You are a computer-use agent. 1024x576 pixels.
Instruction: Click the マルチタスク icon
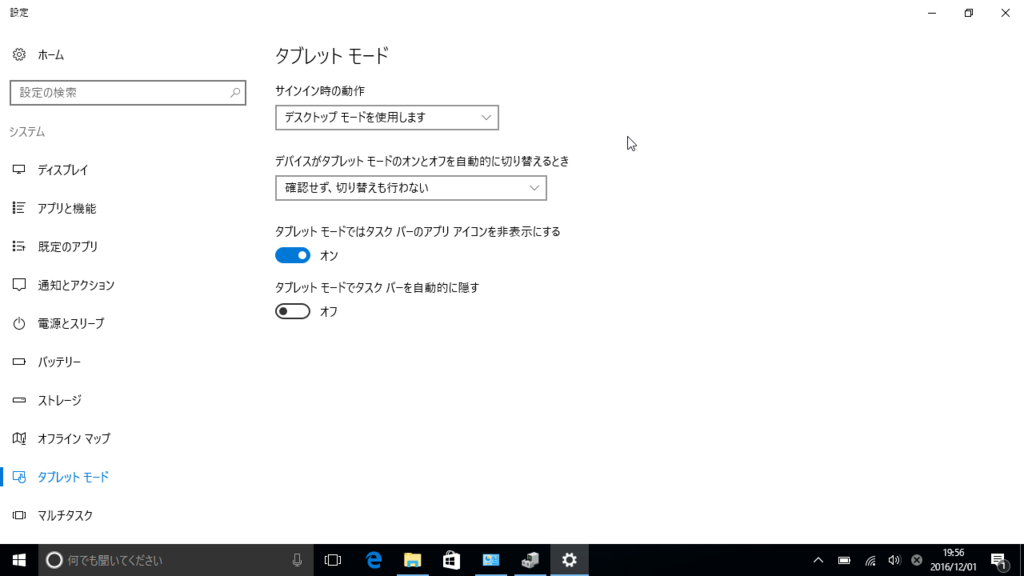(19, 515)
